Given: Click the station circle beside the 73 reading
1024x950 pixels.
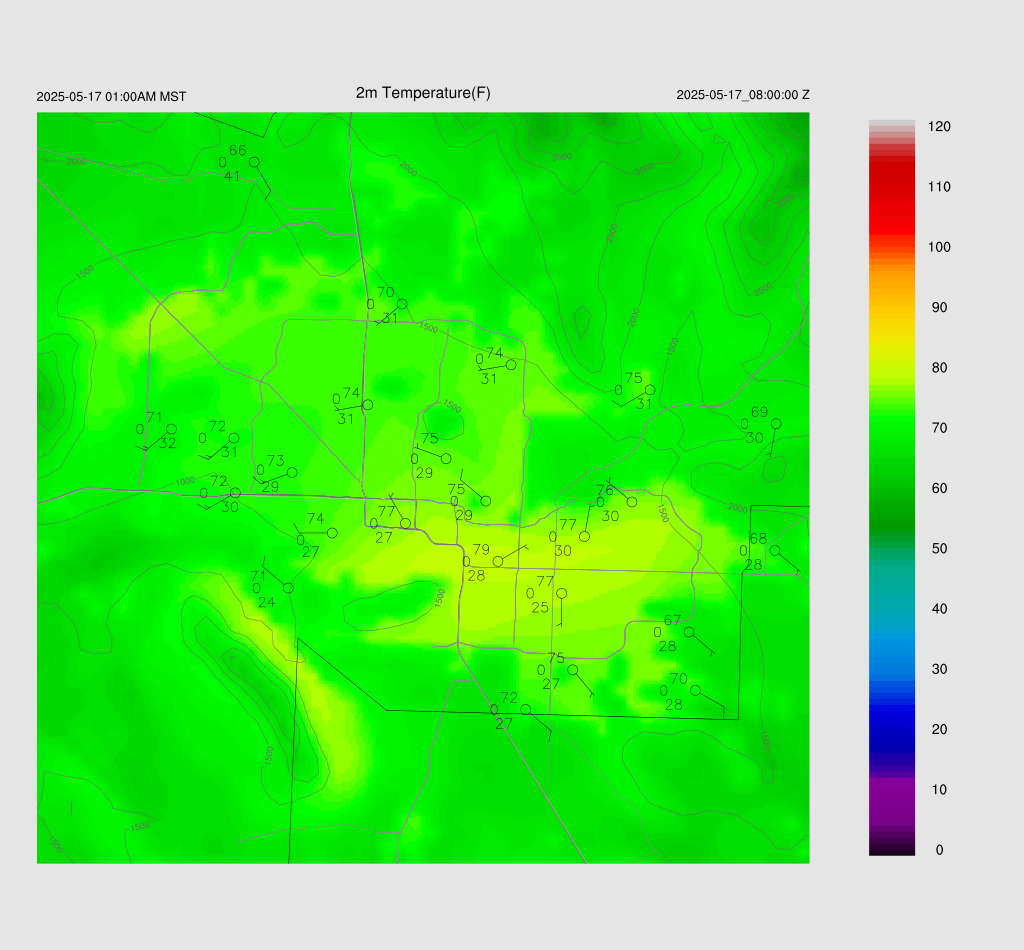Looking at the screenshot, I should click(292, 472).
